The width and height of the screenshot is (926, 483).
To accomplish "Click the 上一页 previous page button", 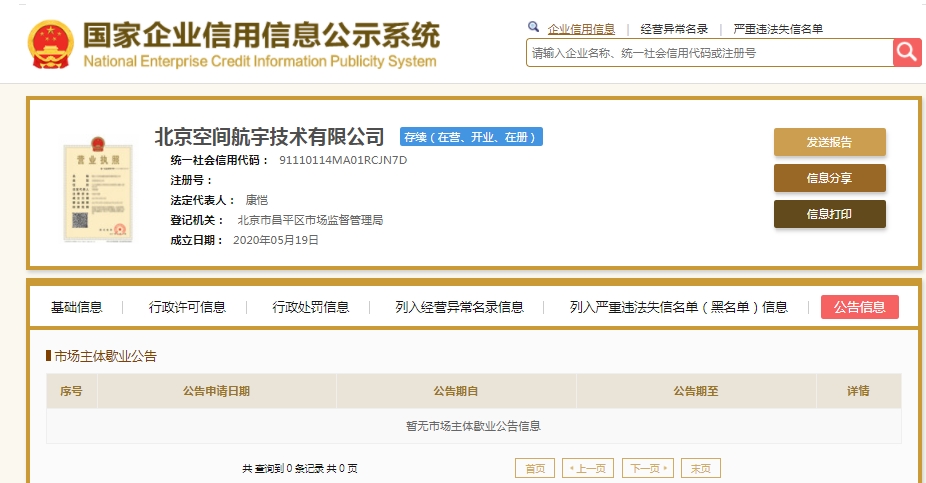I will click(x=588, y=468).
